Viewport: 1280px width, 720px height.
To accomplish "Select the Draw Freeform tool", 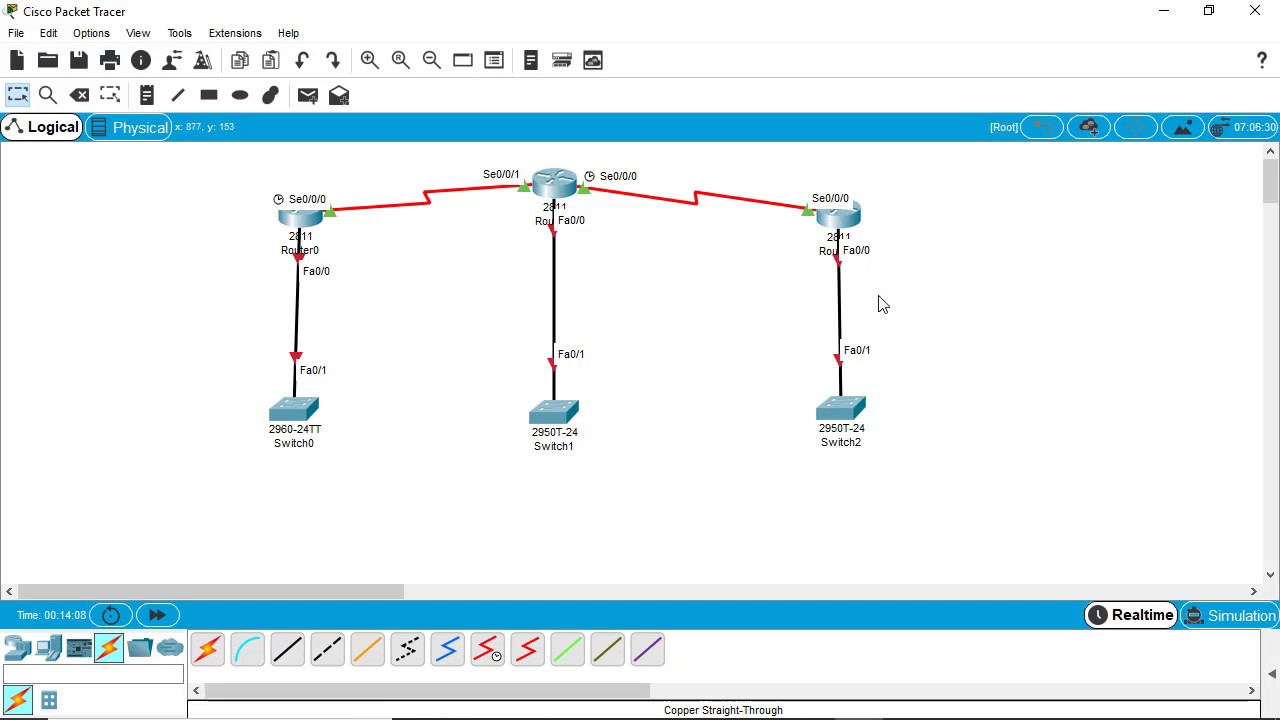I will [271, 95].
